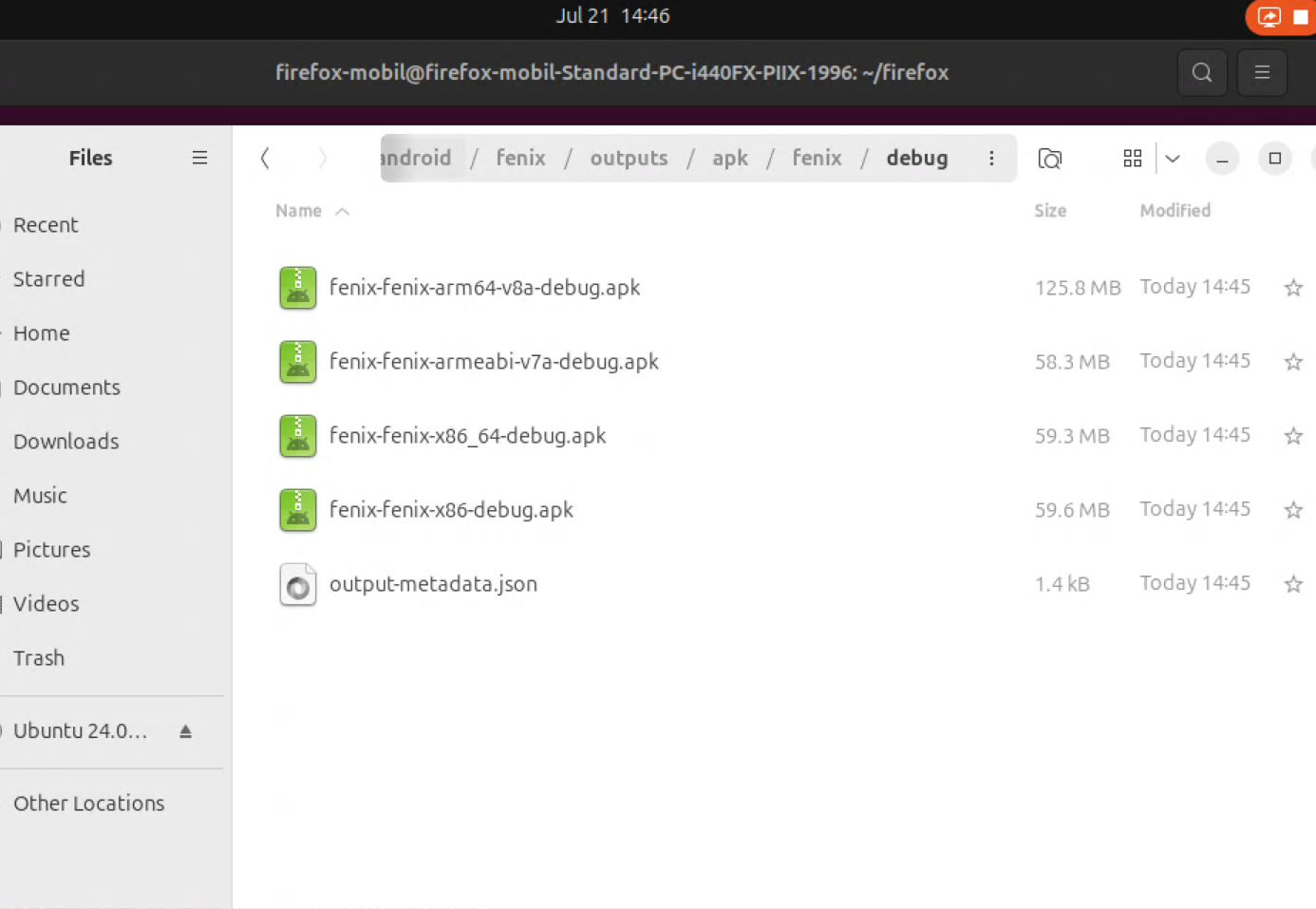The image size is (1316, 909).
Task: Stop screen sharing with the square icon
Action: click(x=1301, y=17)
